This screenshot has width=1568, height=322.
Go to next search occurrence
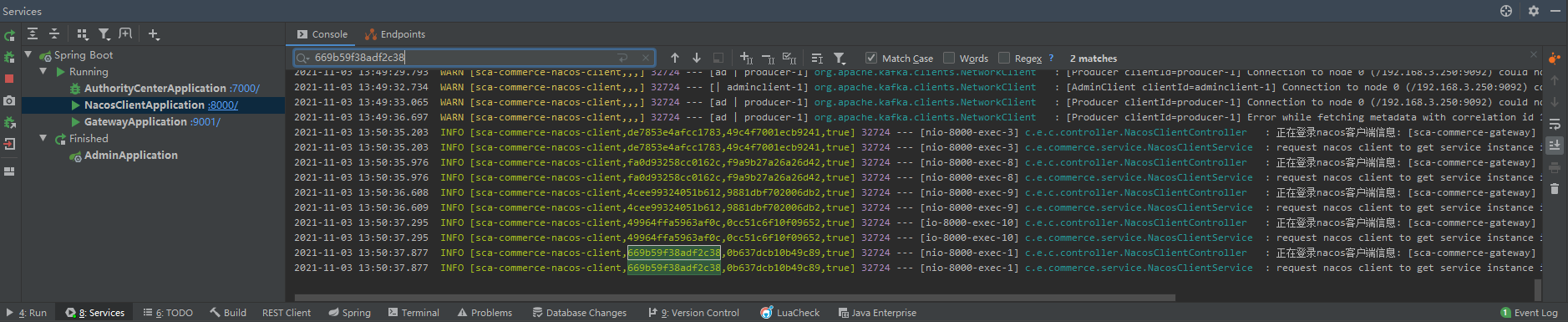click(697, 58)
